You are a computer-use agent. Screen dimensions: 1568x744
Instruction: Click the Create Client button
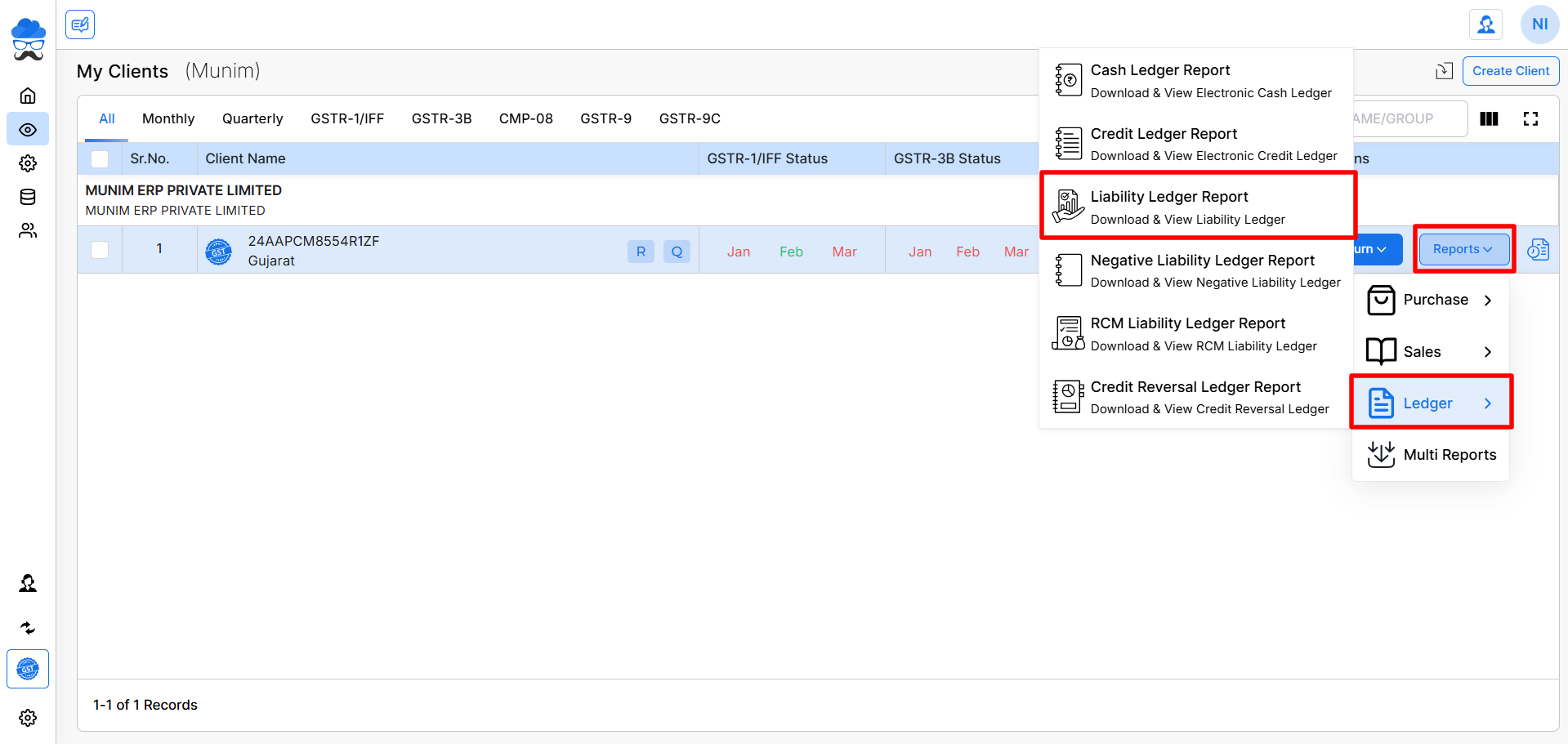click(x=1510, y=71)
